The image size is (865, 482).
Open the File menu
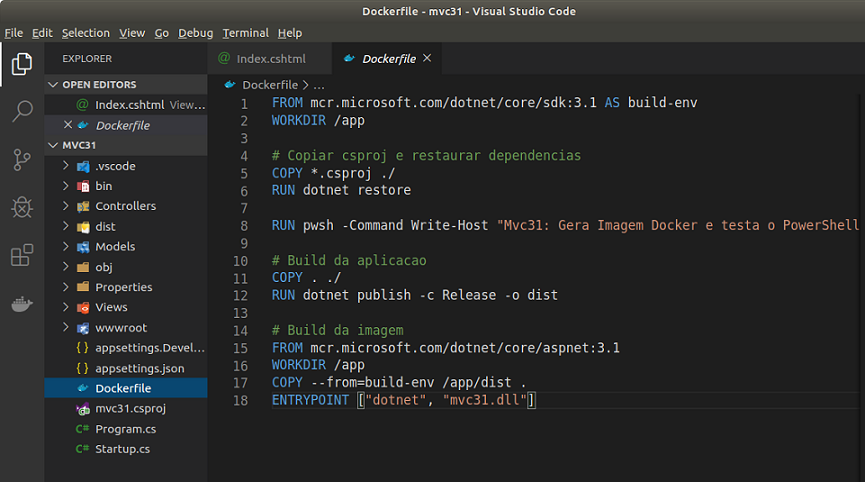(x=14, y=33)
